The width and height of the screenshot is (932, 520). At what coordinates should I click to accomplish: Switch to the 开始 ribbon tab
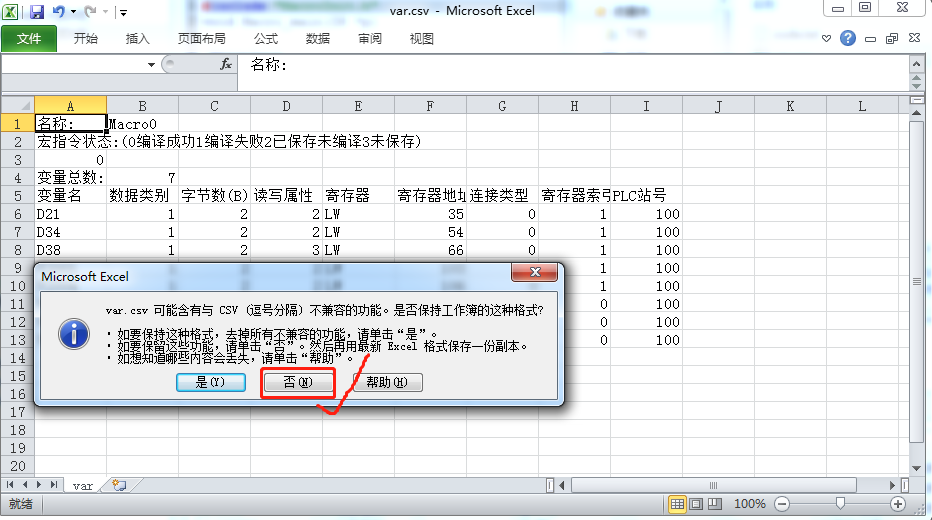(86, 39)
